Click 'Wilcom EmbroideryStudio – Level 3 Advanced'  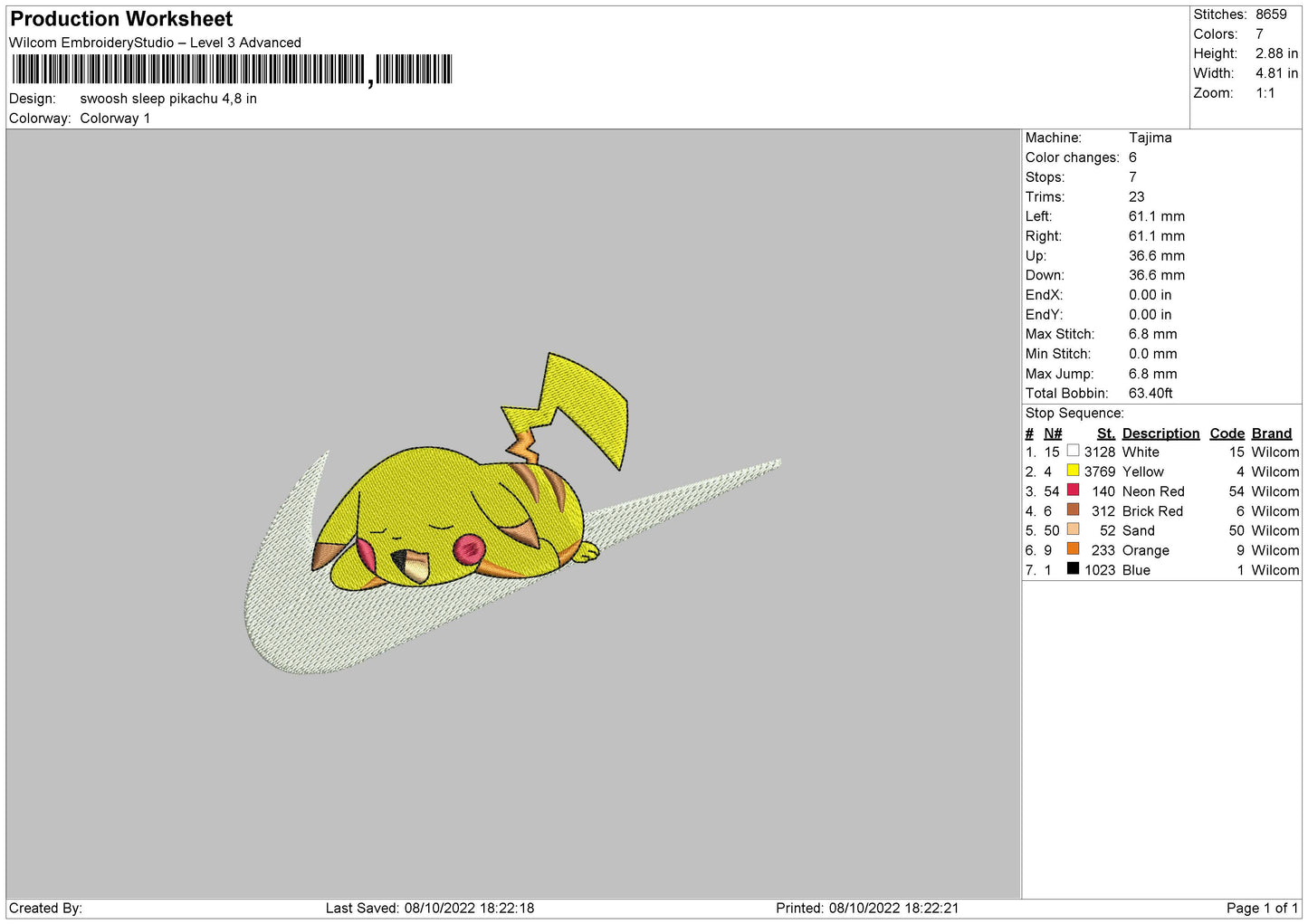click(155, 43)
